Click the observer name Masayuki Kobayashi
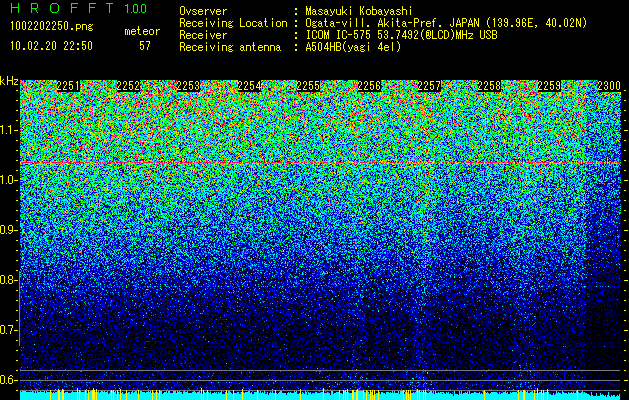The image size is (629, 400). click(359, 11)
